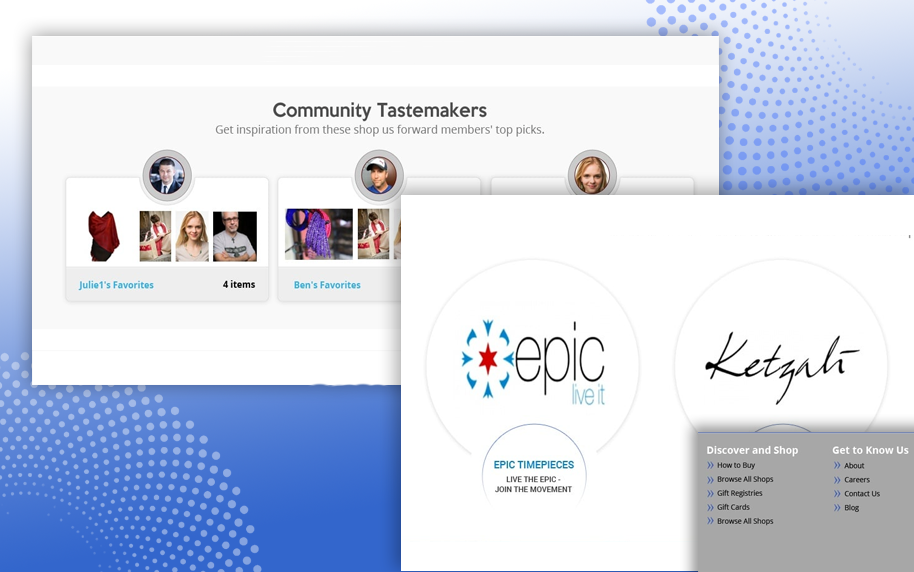Open Julie1's Favorites link
Image resolution: width=914 pixels, height=572 pixels.
pos(117,285)
